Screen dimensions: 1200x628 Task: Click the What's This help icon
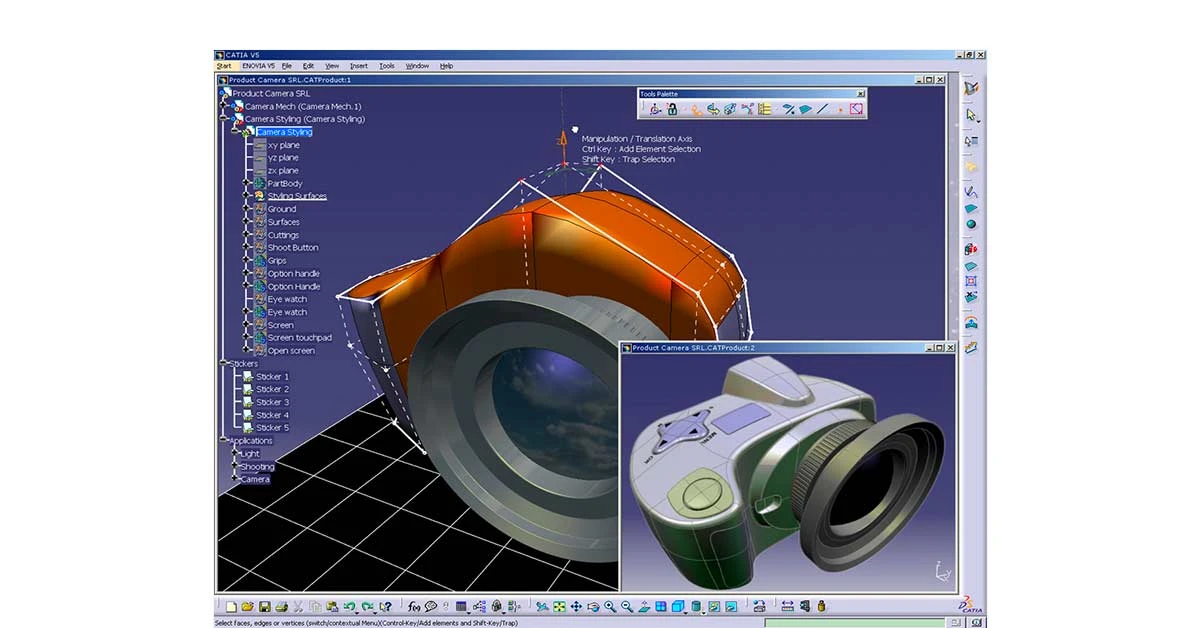pos(386,607)
